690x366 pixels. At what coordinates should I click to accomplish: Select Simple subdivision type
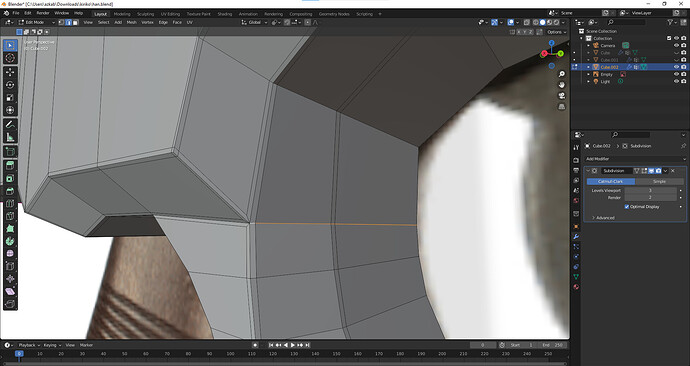[659, 181]
